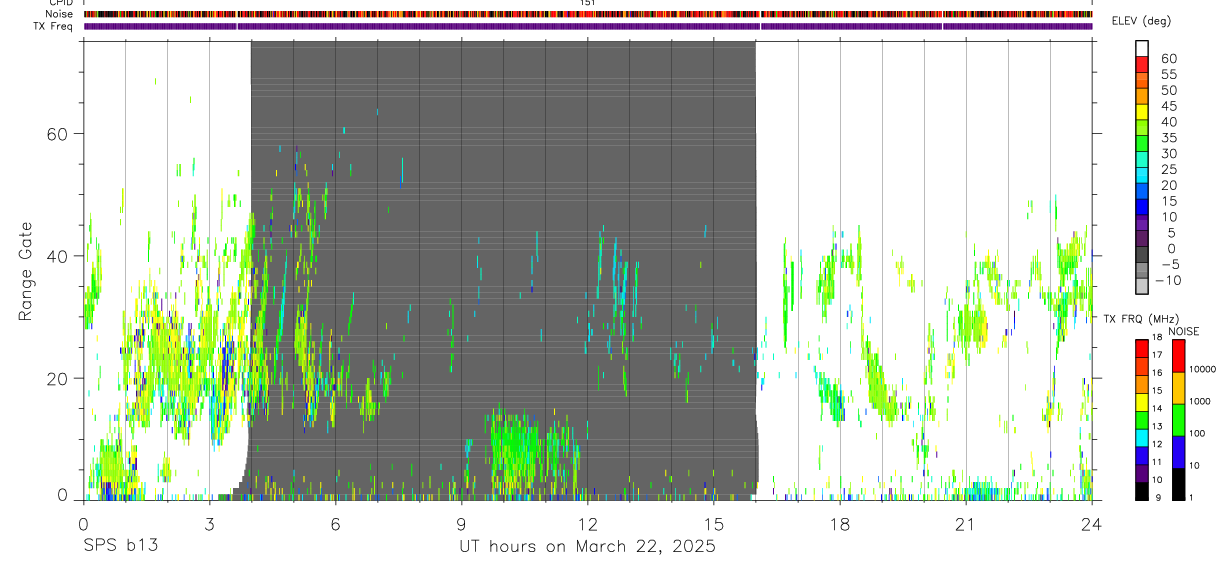Click the 'NOISE' legend title
Screen dimensions: 1228x567
pos(1184,332)
